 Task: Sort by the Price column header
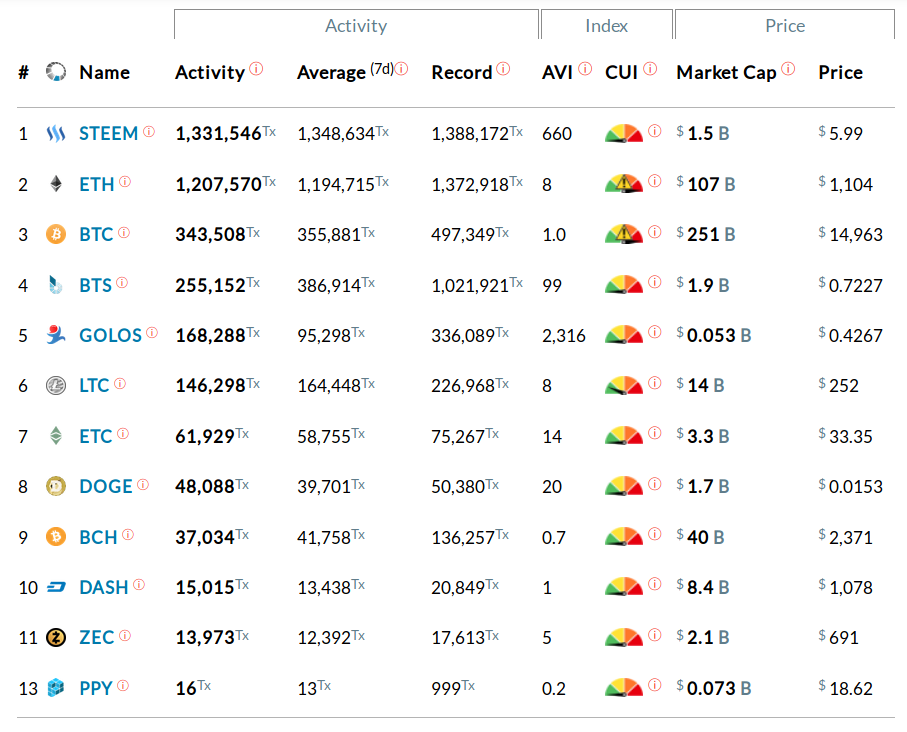pos(840,72)
